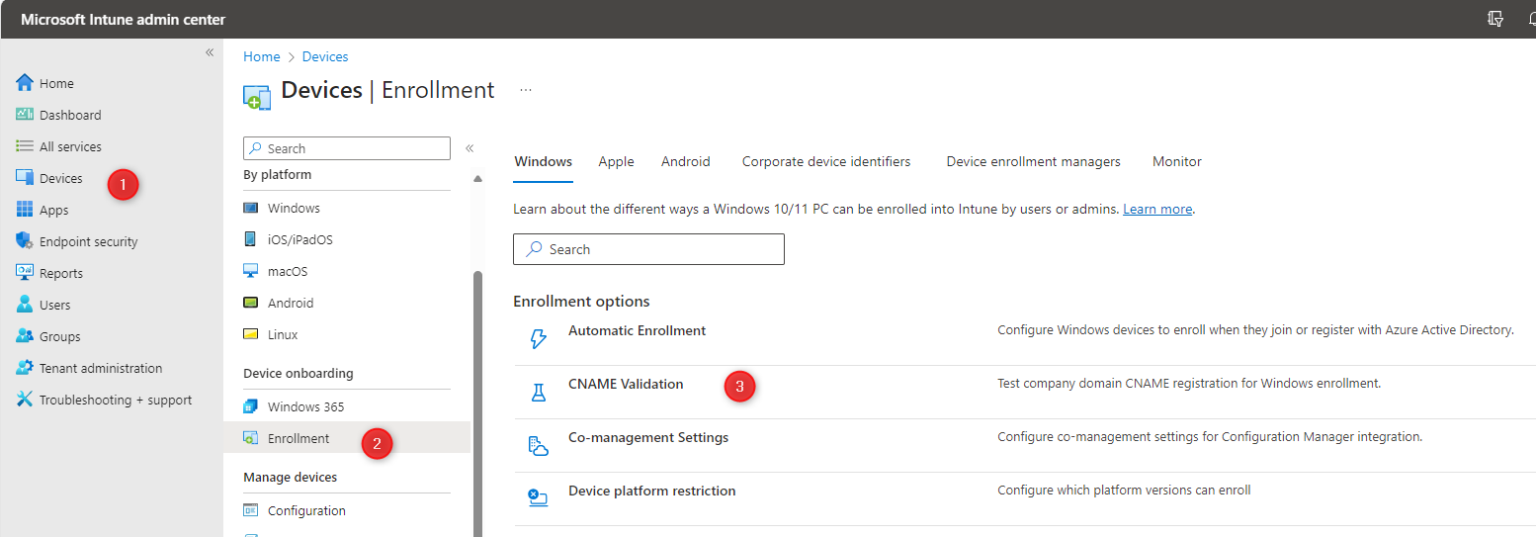The height and width of the screenshot is (537, 1536).
Task: Switch to the Apple tab
Action: point(617,161)
